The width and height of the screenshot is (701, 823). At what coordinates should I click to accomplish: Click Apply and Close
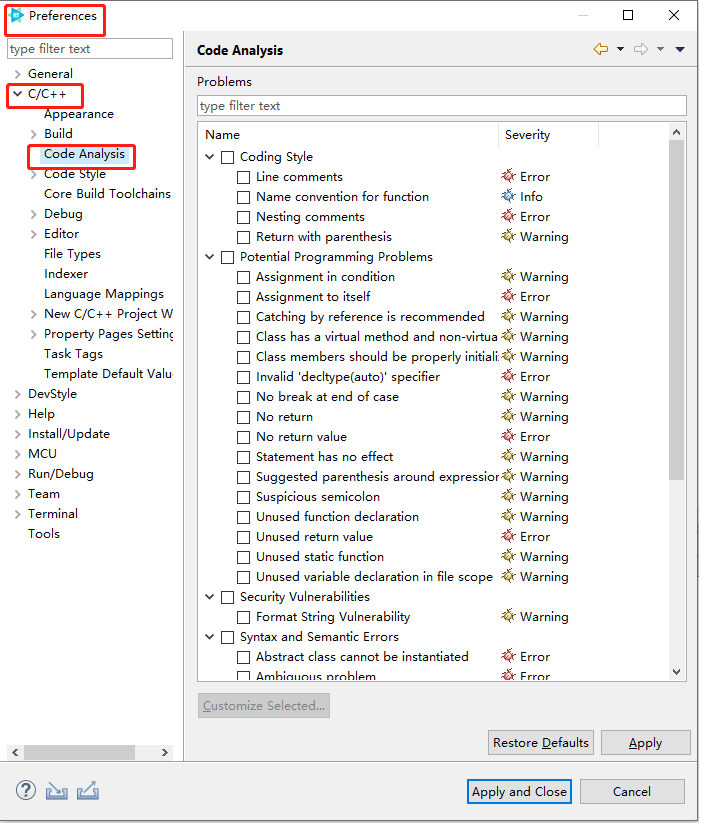tap(519, 792)
